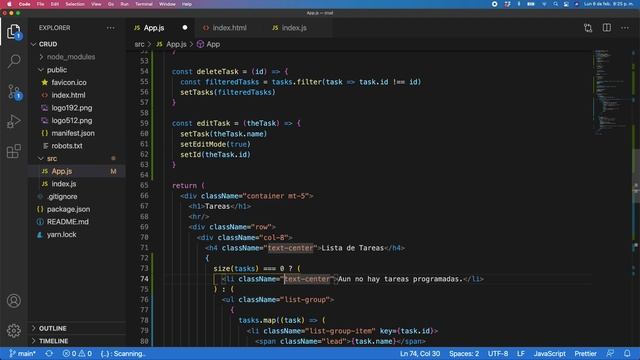Change end of line via LF
The height and width of the screenshot is (360, 640).
[521, 353]
